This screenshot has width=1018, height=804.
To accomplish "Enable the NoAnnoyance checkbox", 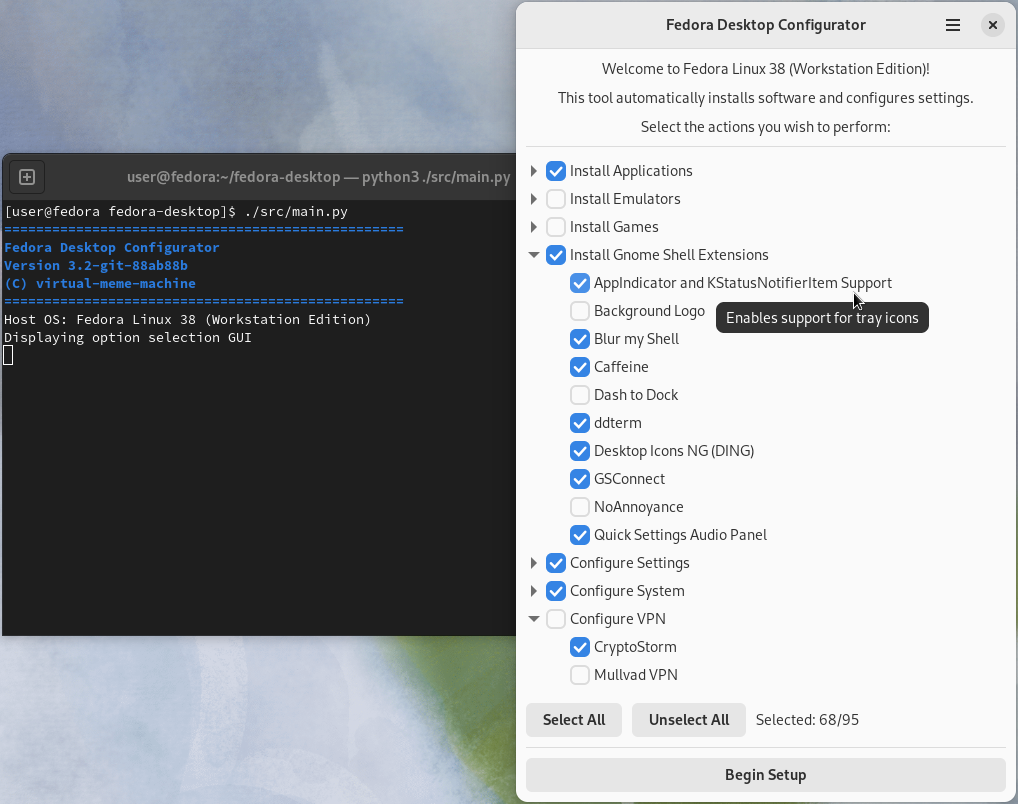I will coord(580,507).
